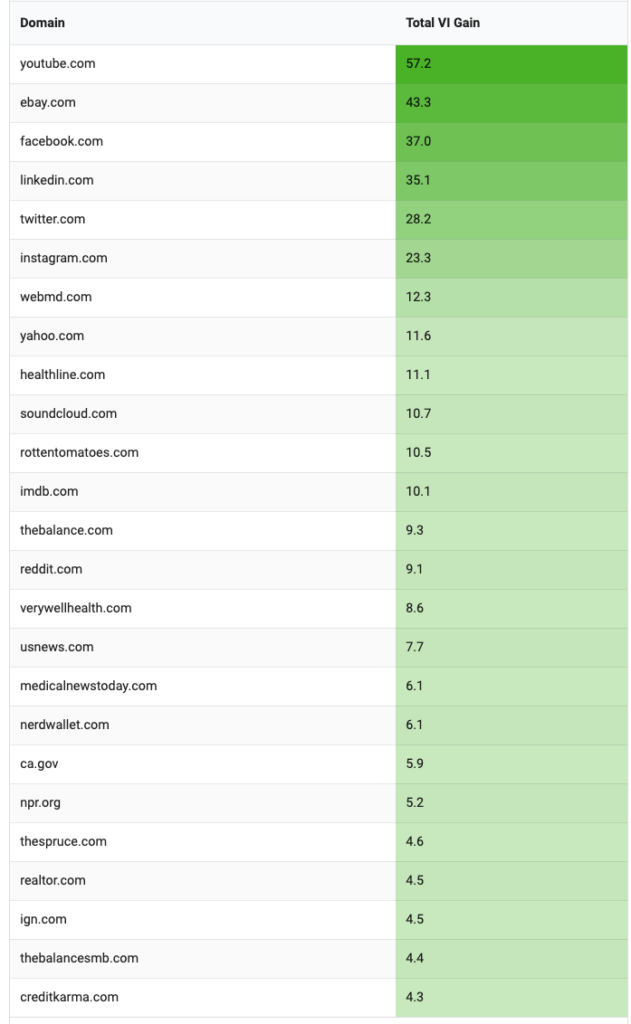Click the 37.0 gain value cell
This screenshot has height=1024, width=631.
[510, 141]
